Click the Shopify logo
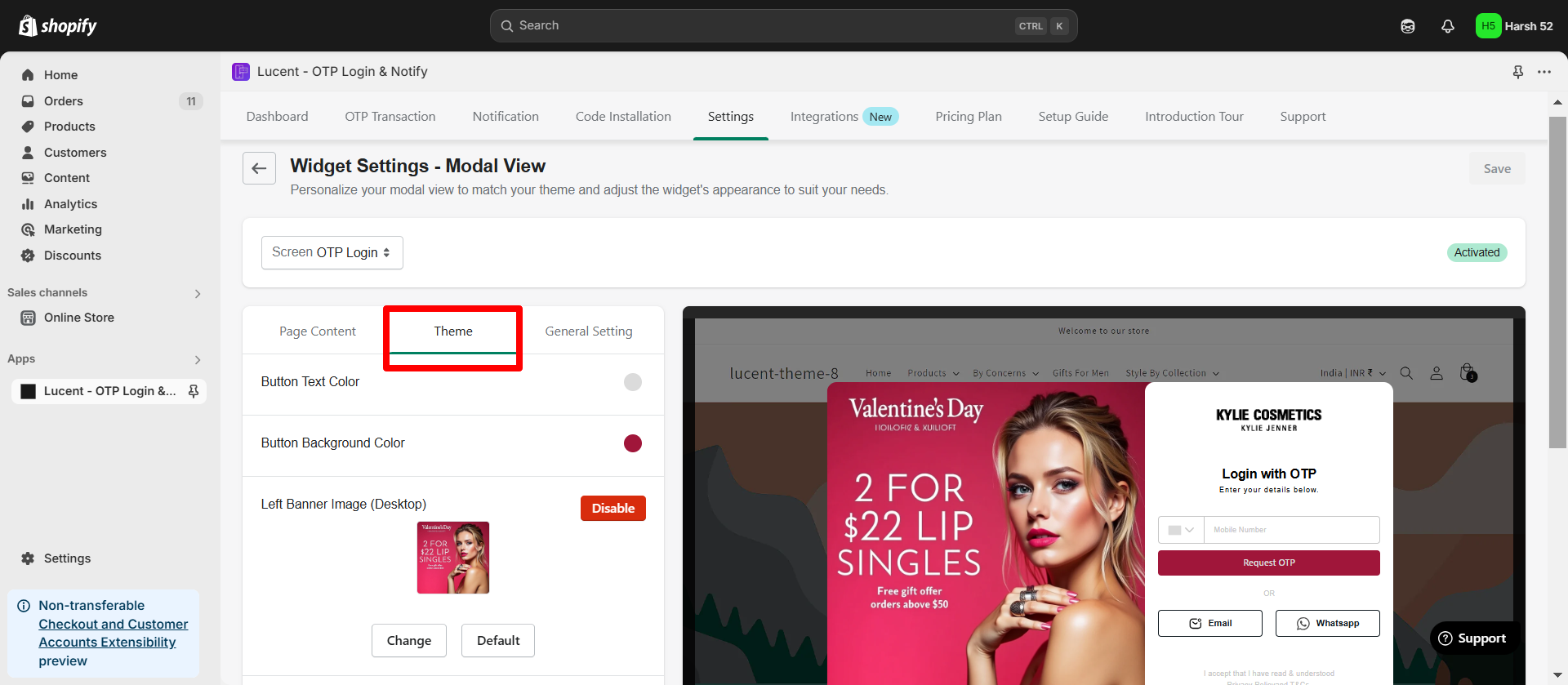1568x685 pixels. point(57,26)
